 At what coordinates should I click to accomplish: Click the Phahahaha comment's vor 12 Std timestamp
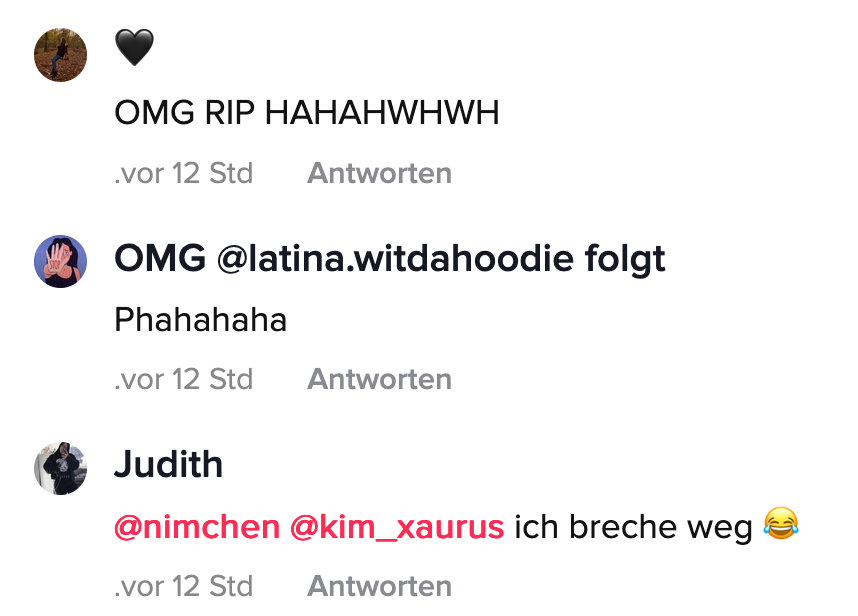(183, 379)
